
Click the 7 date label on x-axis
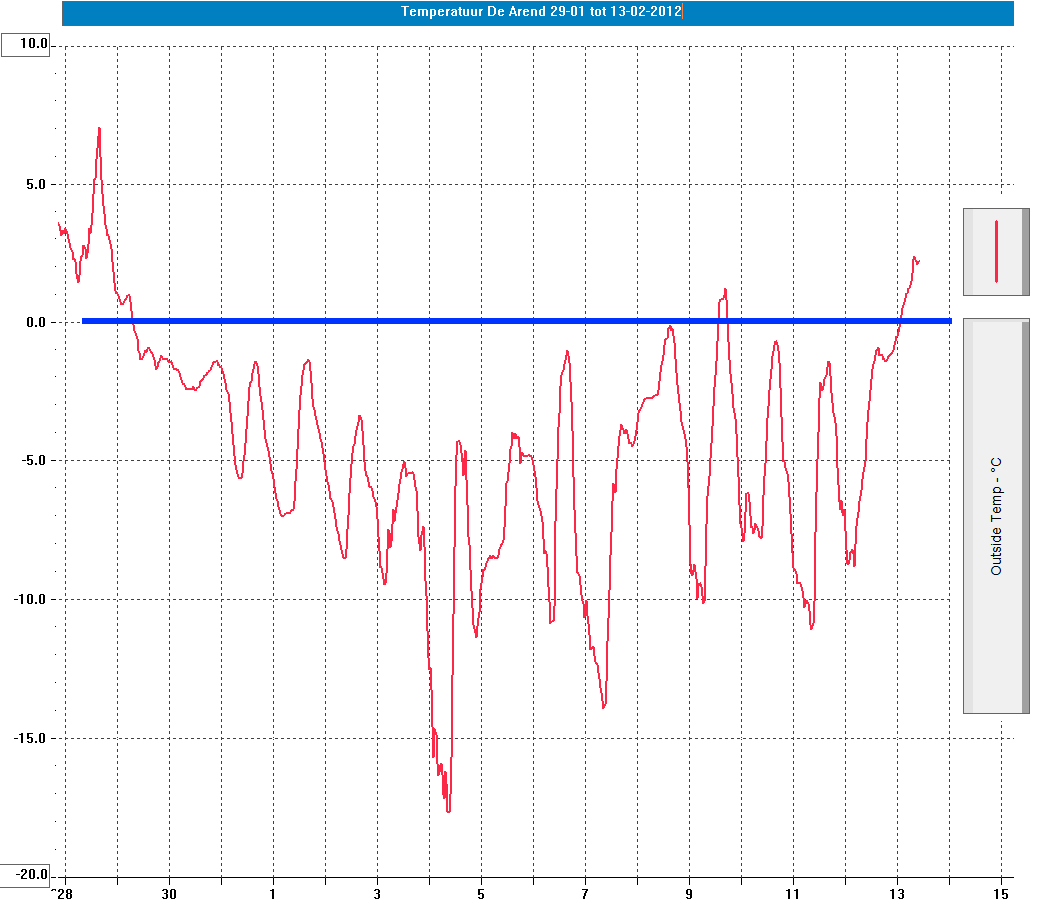pos(585,894)
